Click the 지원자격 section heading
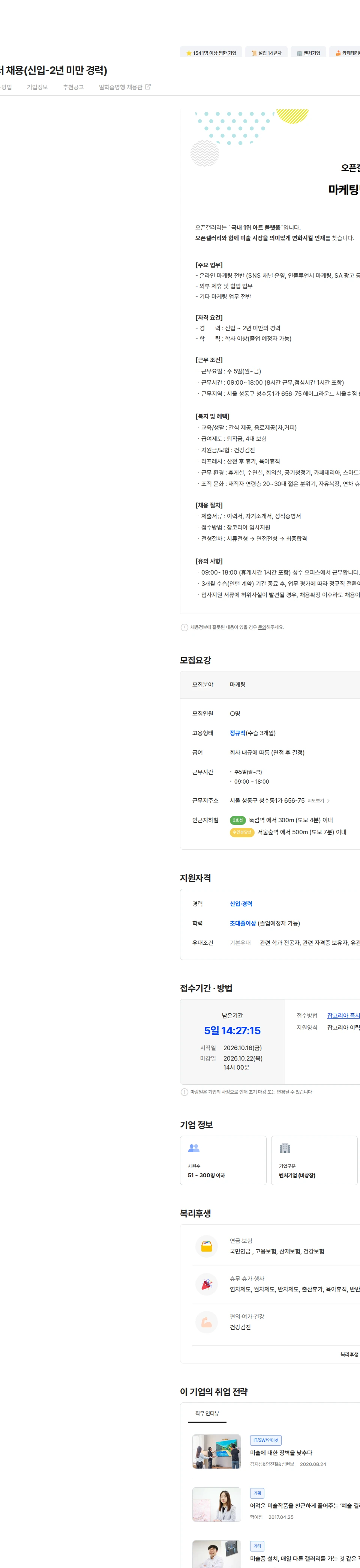Image resolution: width=360 pixels, height=1568 pixels. 195,878
